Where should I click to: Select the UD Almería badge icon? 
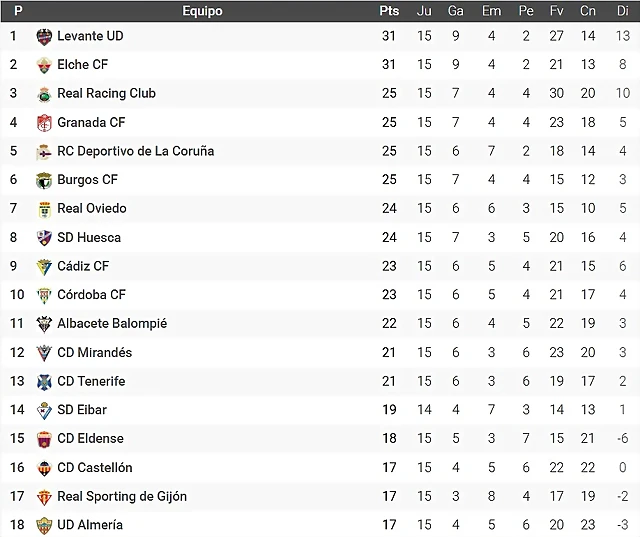(44, 526)
